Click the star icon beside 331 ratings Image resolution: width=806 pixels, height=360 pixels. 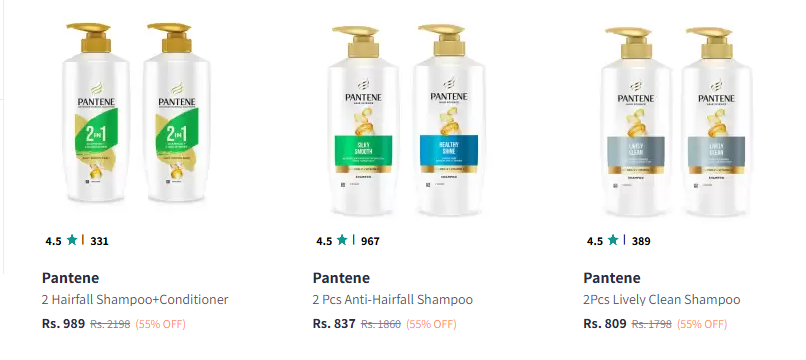coord(72,240)
